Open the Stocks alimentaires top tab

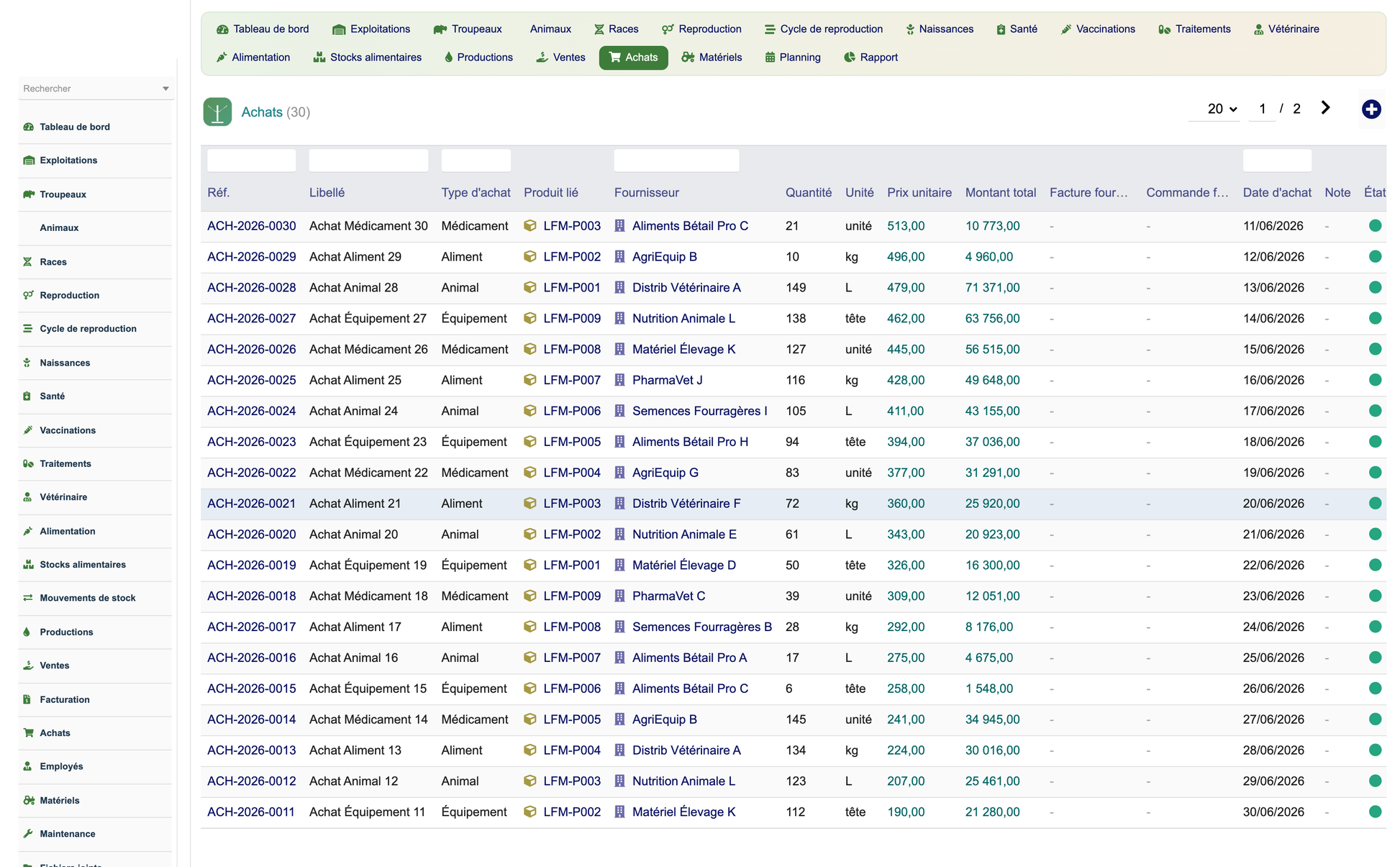368,58
